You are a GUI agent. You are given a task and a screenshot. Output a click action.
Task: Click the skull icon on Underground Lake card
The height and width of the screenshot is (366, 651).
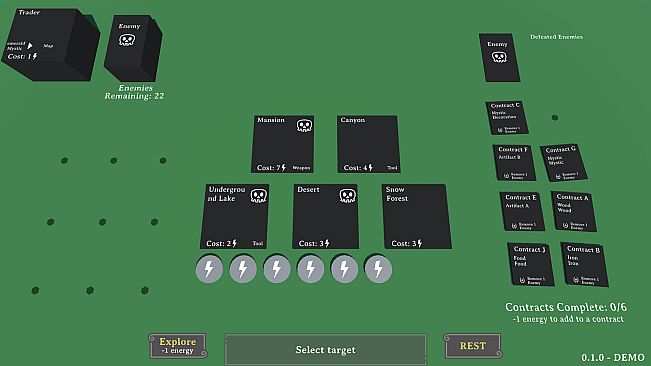(x=259, y=195)
